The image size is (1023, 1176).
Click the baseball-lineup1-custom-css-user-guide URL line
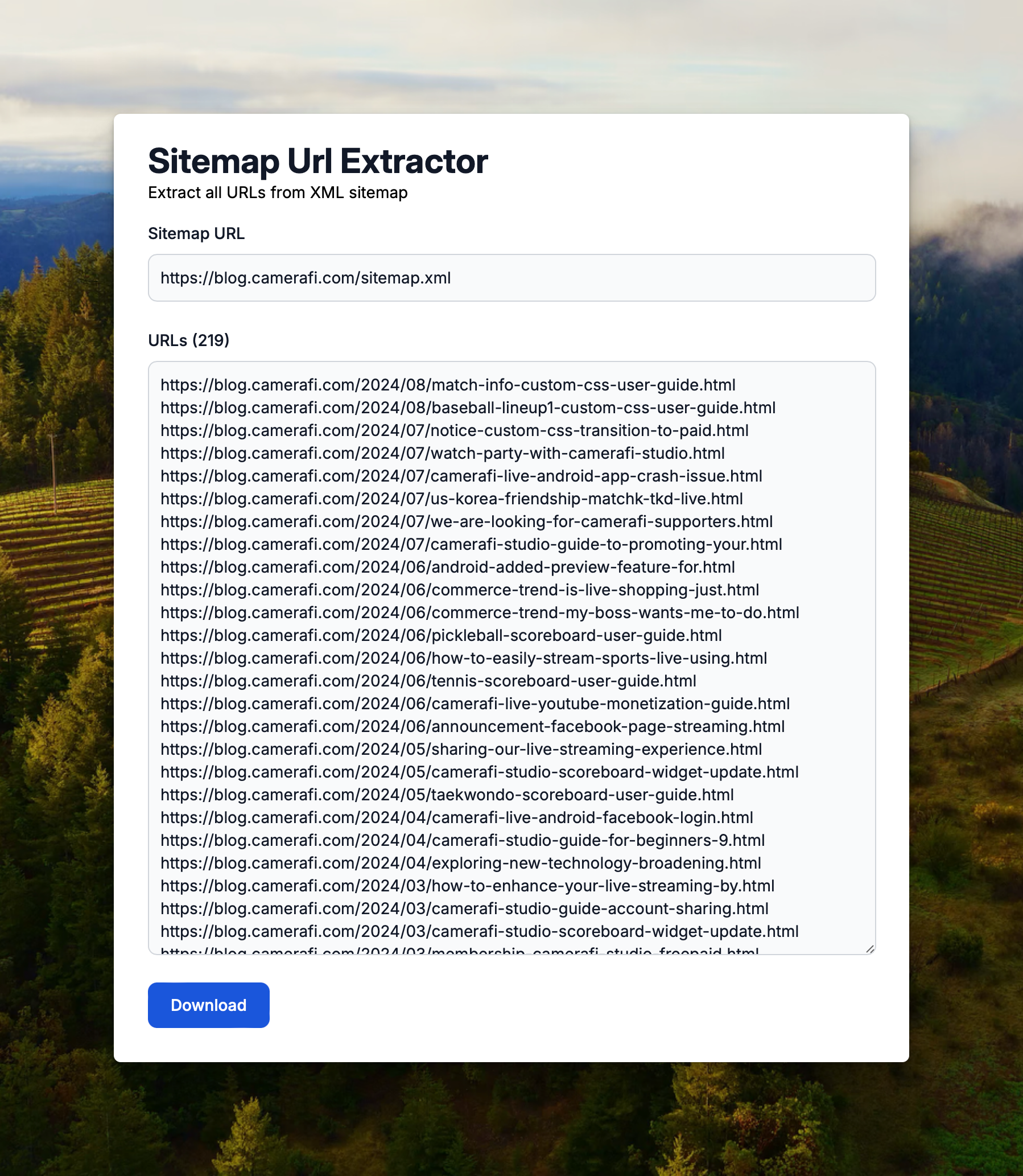click(468, 408)
